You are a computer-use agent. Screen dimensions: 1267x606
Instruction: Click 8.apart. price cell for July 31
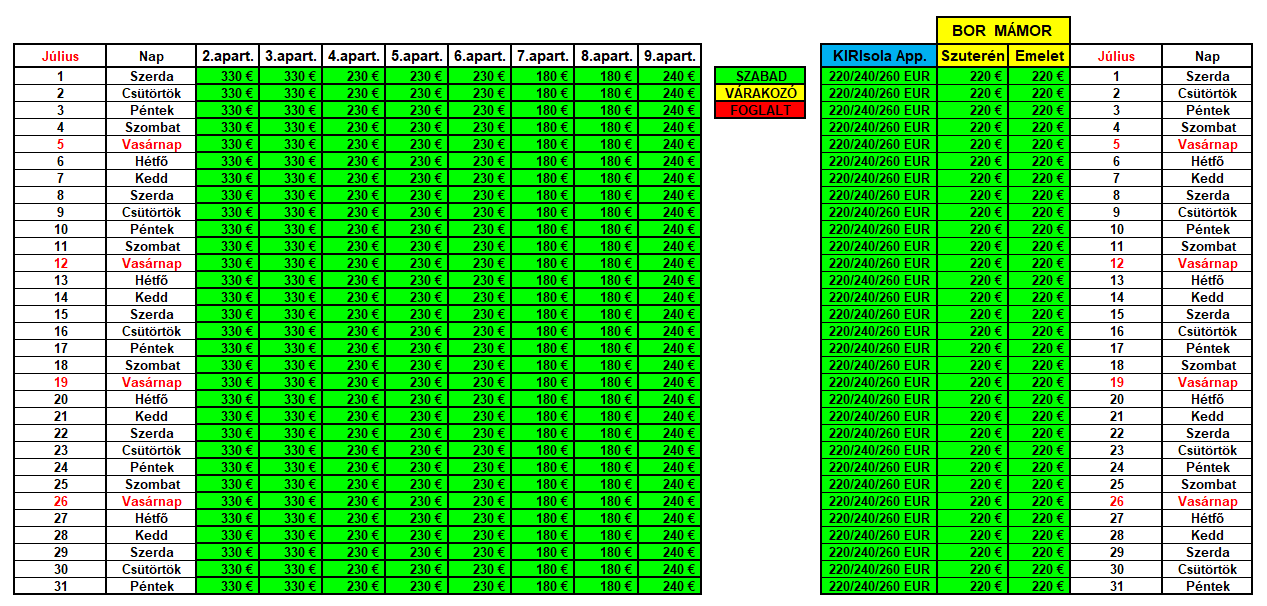click(606, 586)
